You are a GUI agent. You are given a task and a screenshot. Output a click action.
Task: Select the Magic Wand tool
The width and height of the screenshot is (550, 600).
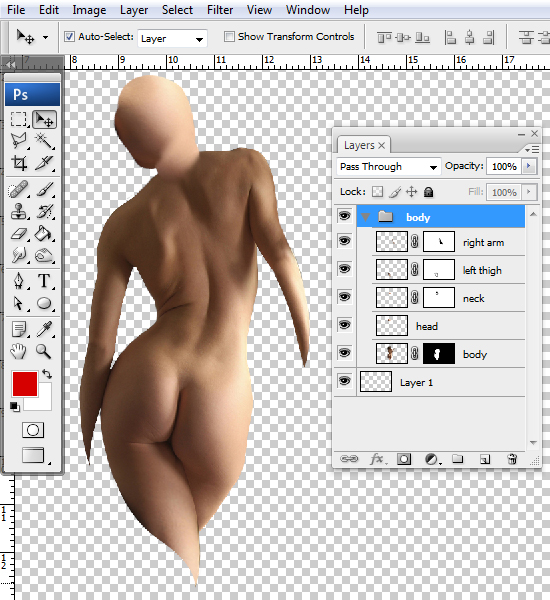(44, 140)
